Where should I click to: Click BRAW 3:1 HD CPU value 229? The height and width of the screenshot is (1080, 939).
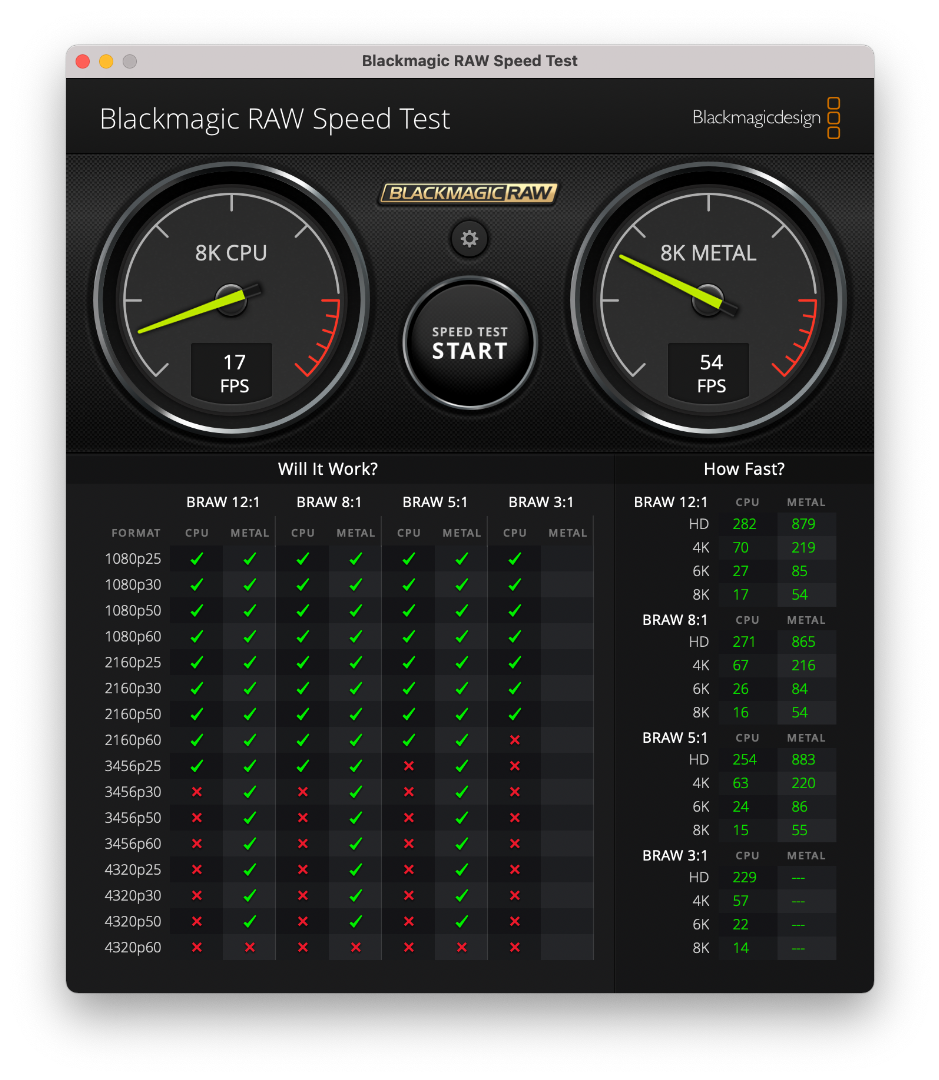(x=744, y=878)
